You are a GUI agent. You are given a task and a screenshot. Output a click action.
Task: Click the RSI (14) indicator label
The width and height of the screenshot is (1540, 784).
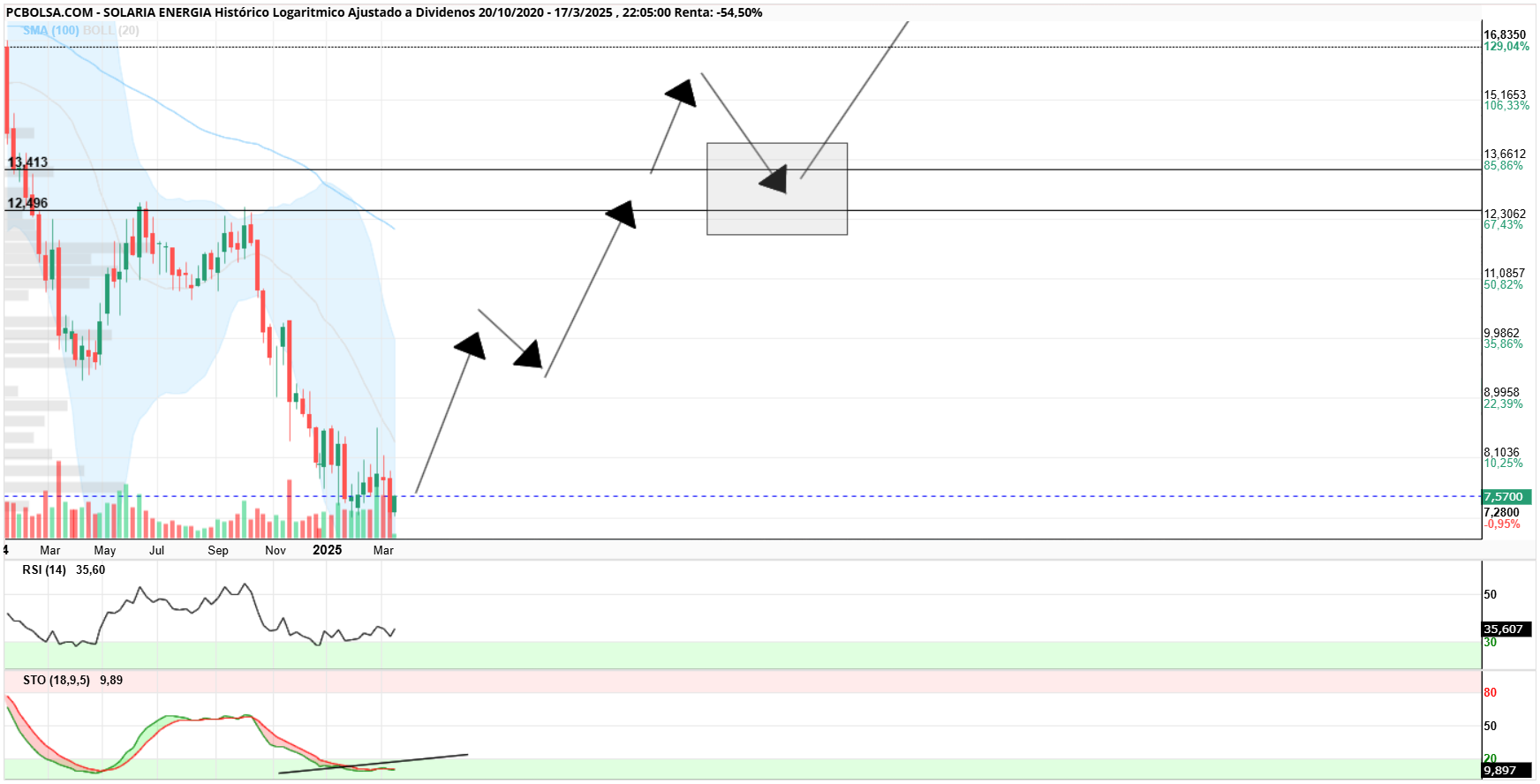click(x=44, y=569)
